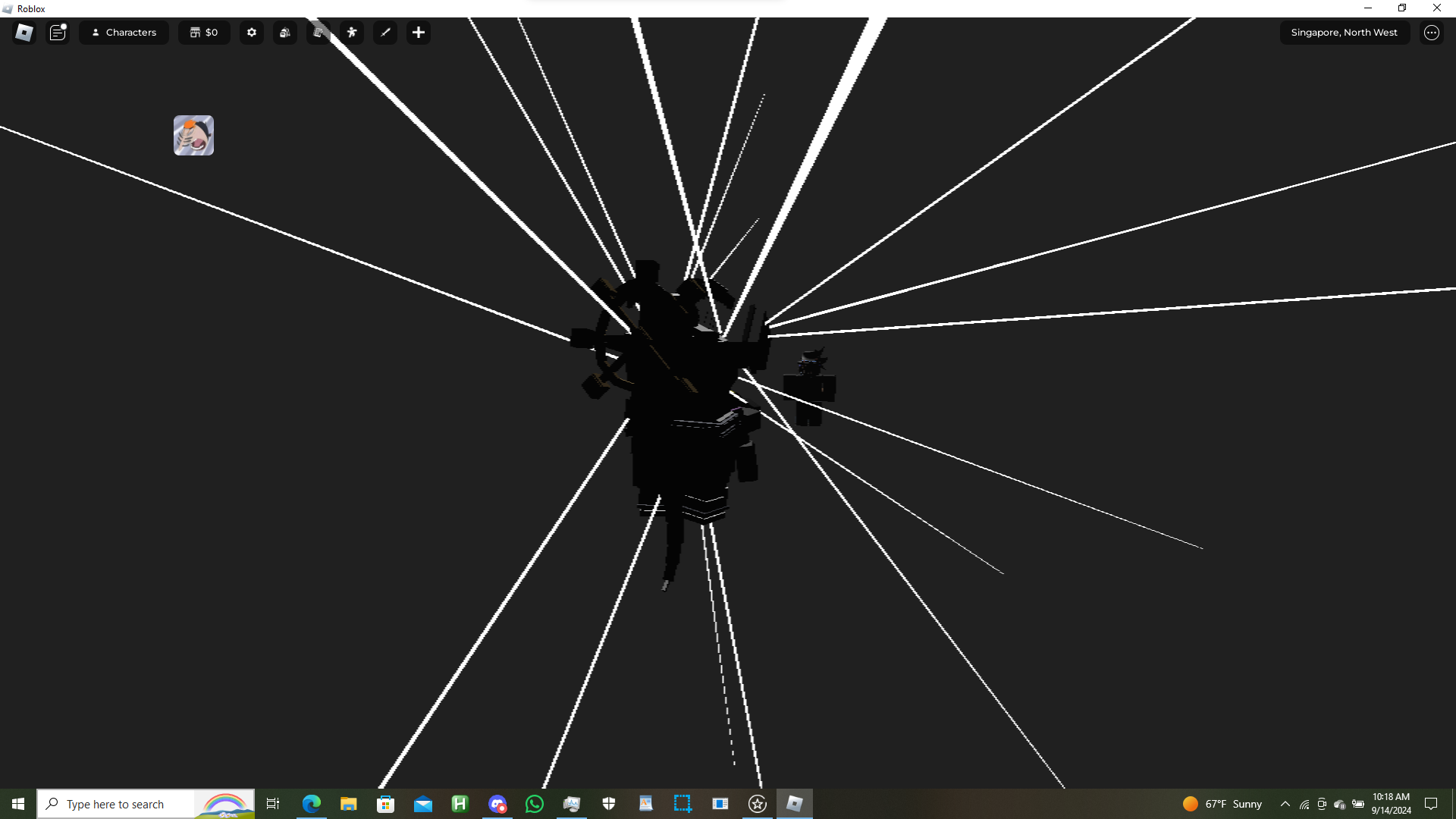This screenshot has height=819, width=1456.
Task: Open the backpack inventory icon
Action: [285, 33]
